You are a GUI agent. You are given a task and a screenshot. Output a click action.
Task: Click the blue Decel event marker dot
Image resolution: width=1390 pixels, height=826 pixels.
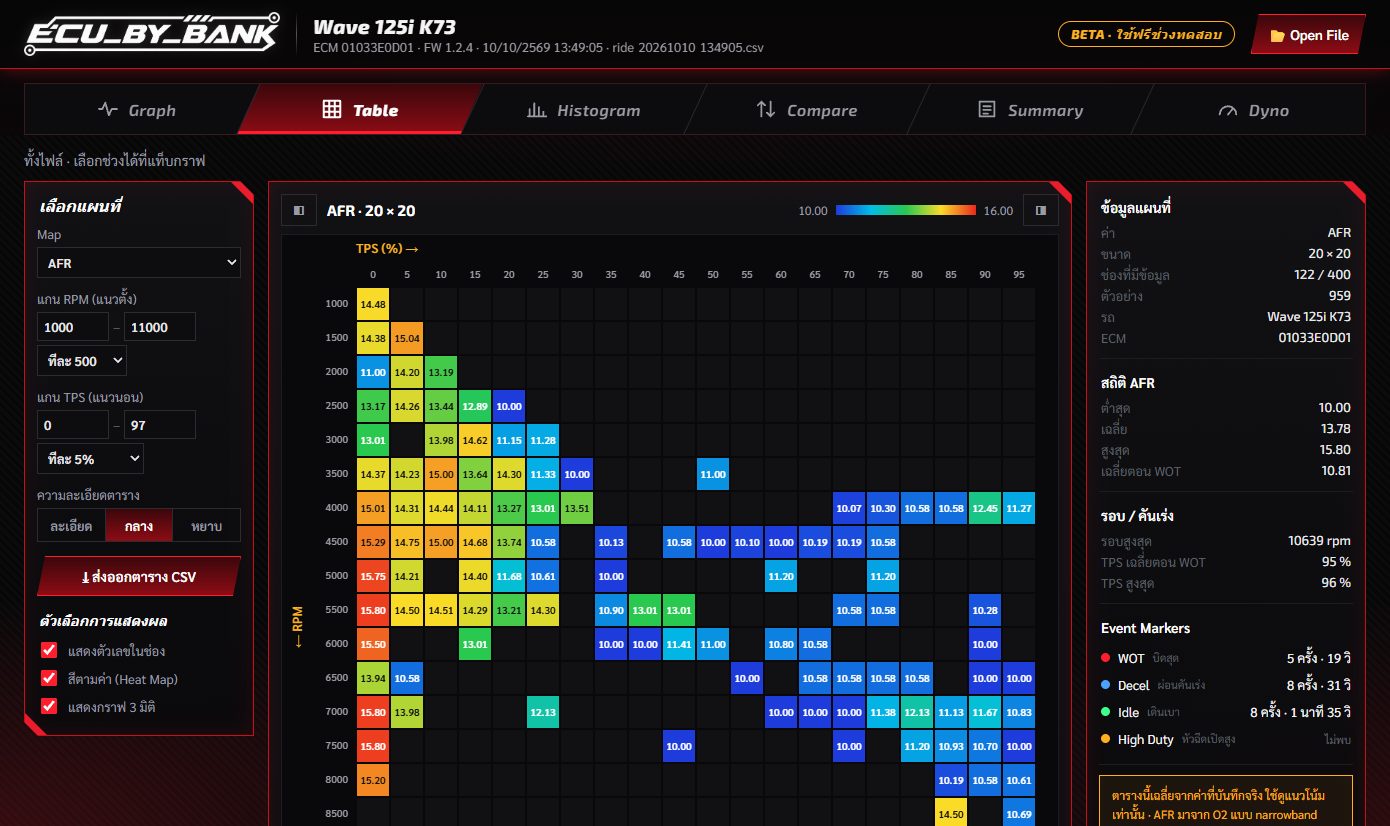1106,685
